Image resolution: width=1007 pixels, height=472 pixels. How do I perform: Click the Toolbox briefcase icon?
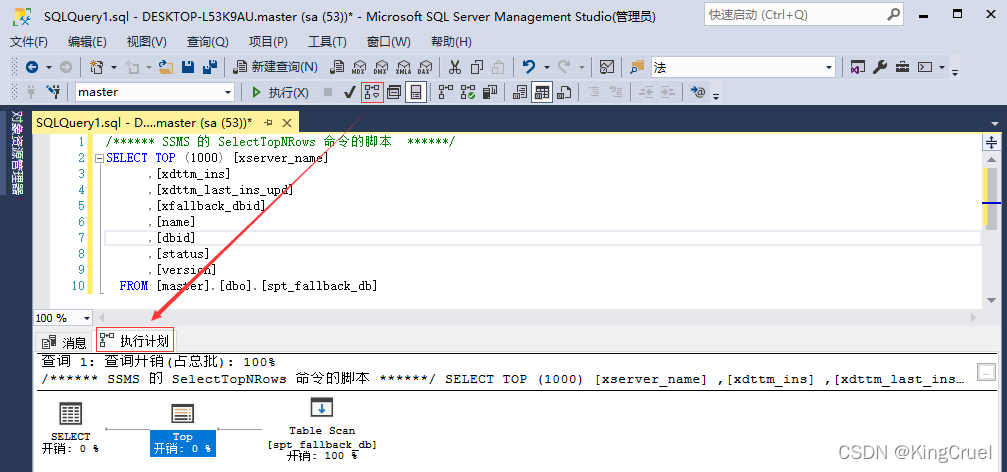(x=903, y=67)
